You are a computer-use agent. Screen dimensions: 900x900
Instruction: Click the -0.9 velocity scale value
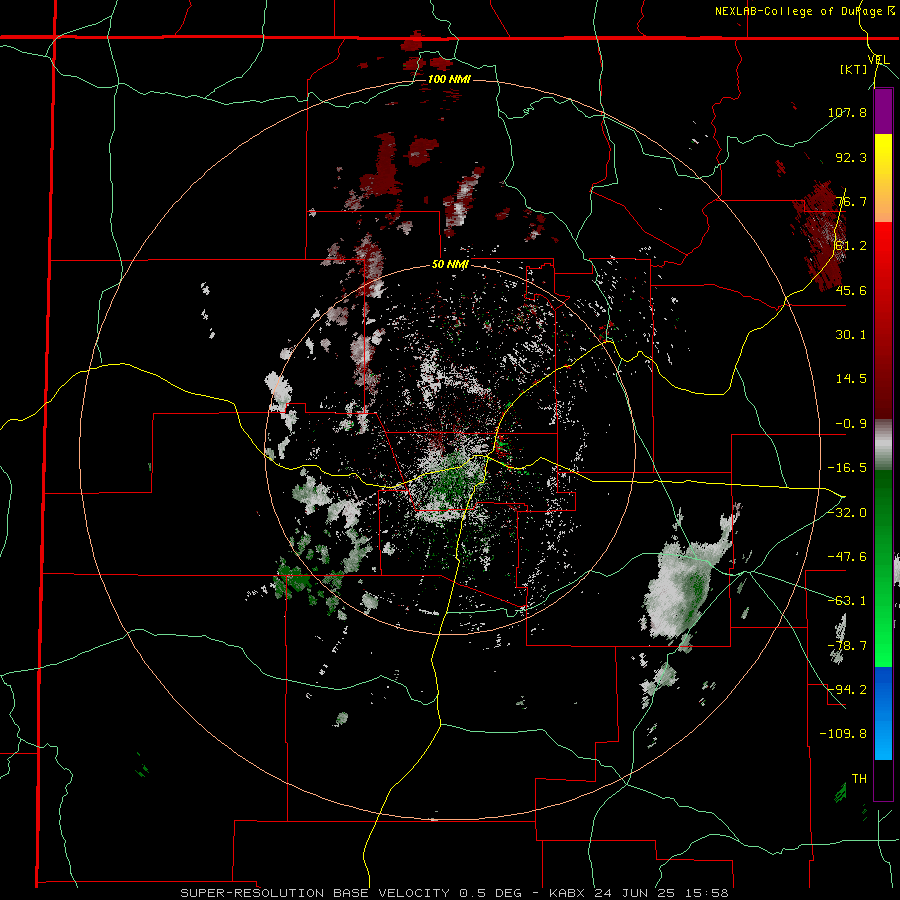(851, 424)
